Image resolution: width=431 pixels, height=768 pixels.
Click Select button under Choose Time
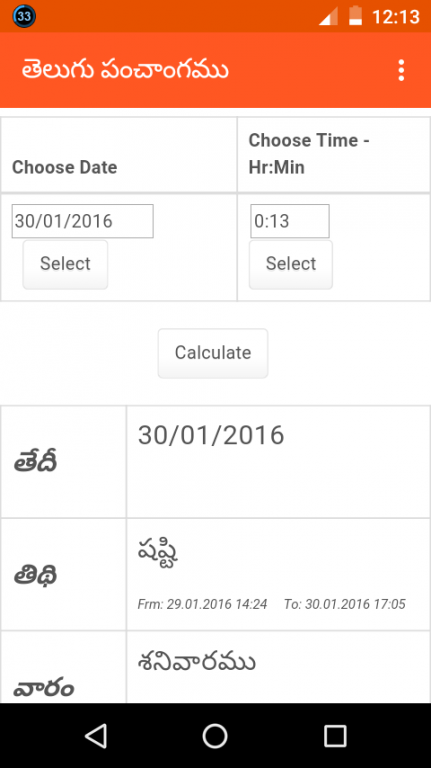coord(291,264)
